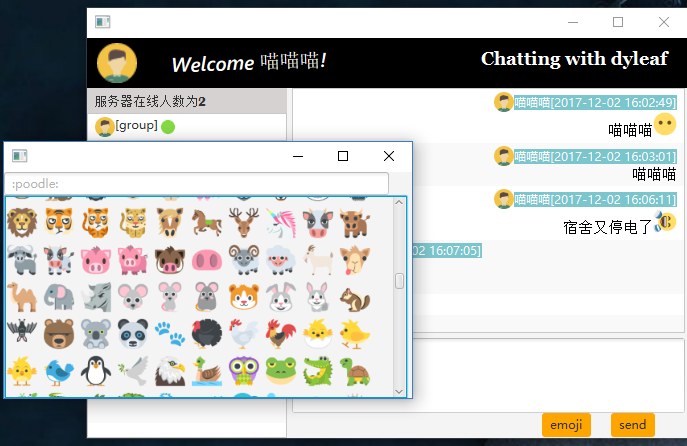Choose the ram with curled horns emoji
Viewport: 687px width, 446px height.
[x=244, y=260]
